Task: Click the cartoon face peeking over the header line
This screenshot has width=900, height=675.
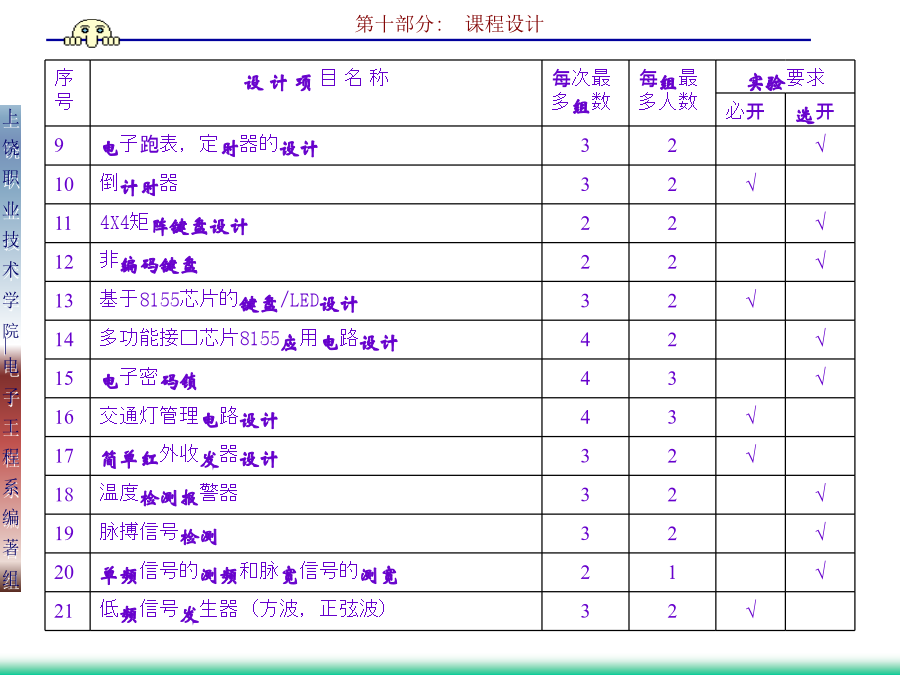Action: (92, 33)
